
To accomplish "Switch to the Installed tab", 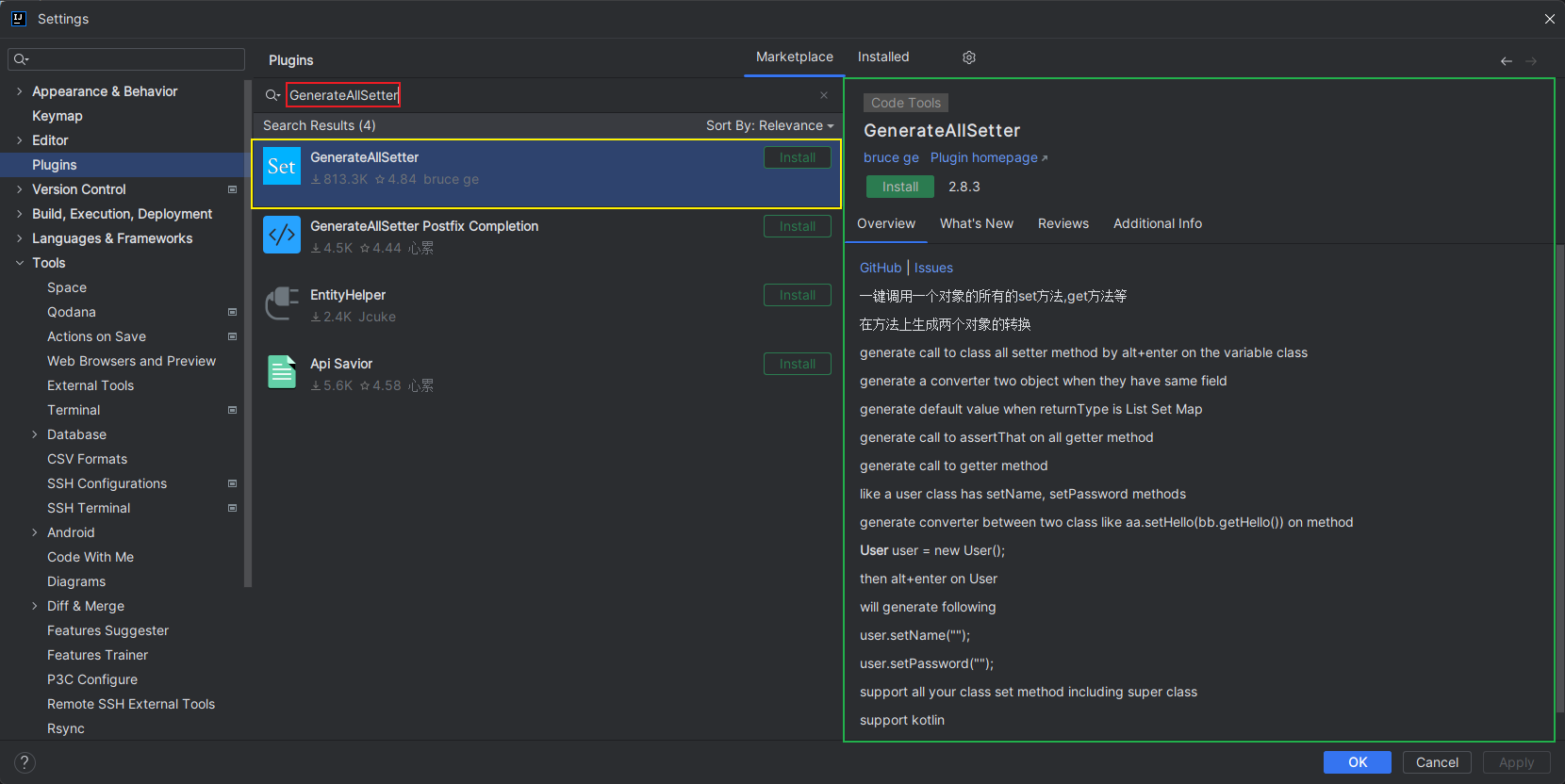I will 883,57.
